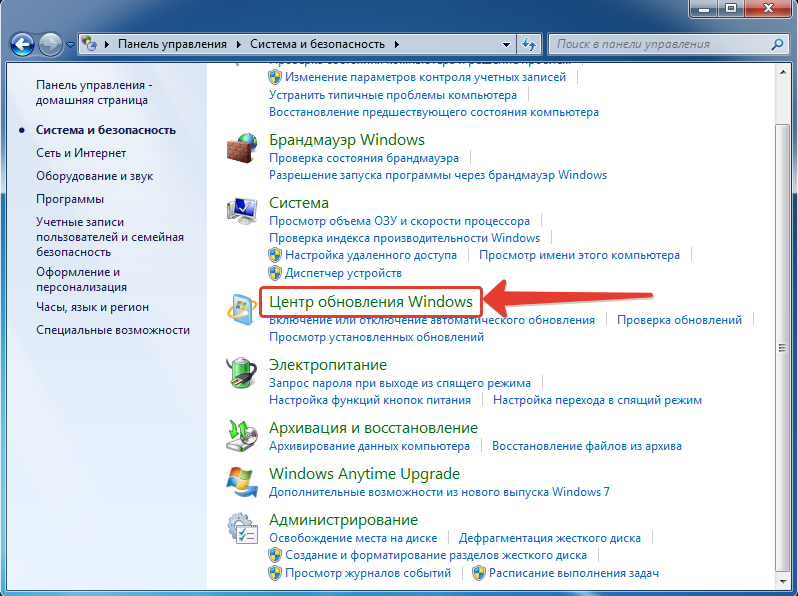This screenshot has width=798, height=596.
Task: Open Запрос пароля при выходе из спящего режима
Action: coord(400,383)
